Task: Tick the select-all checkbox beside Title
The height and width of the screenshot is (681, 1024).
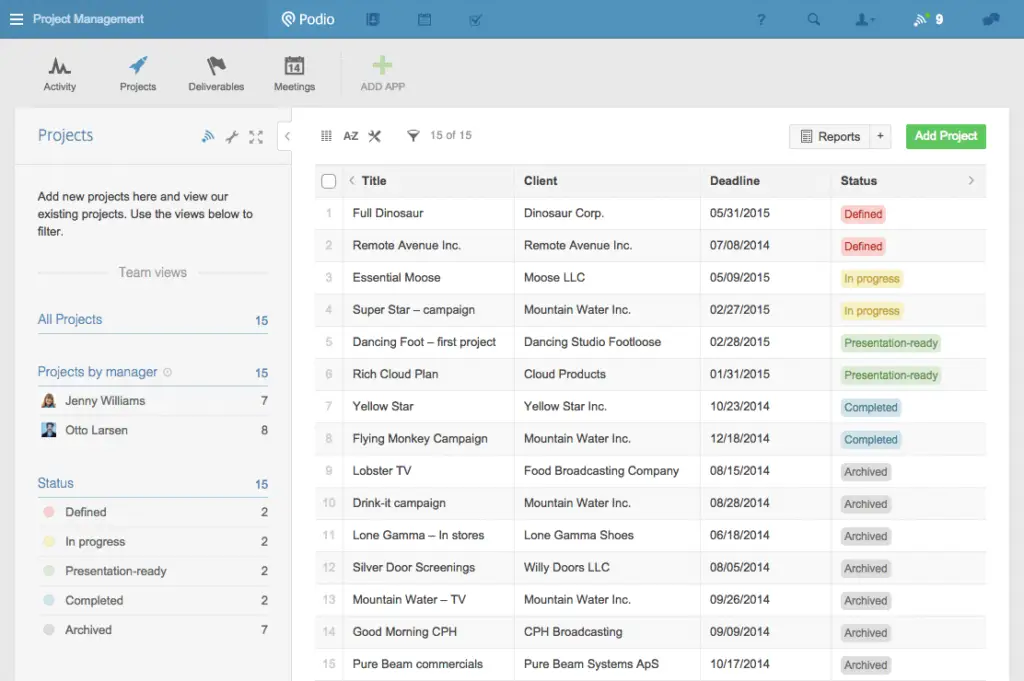Action: click(328, 181)
